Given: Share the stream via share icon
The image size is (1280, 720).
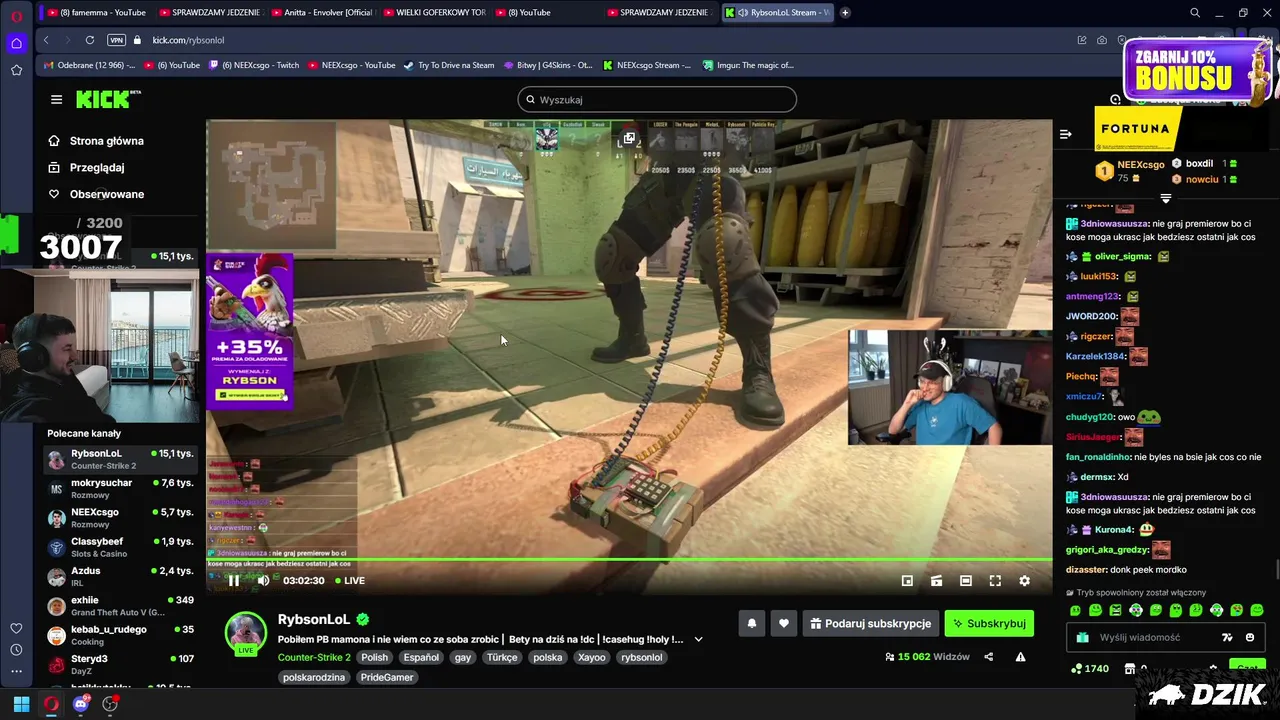Looking at the screenshot, I should (989, 657).
